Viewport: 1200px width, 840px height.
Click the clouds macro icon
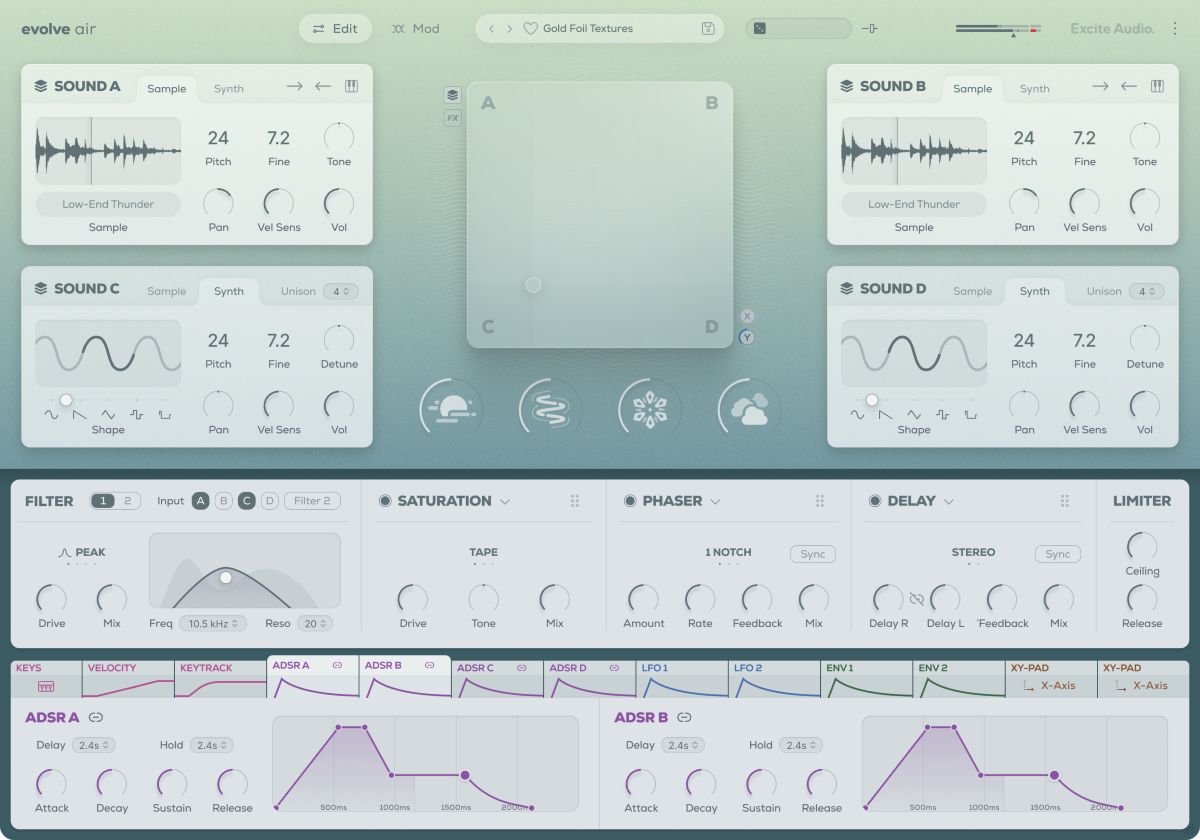point(748,409)
